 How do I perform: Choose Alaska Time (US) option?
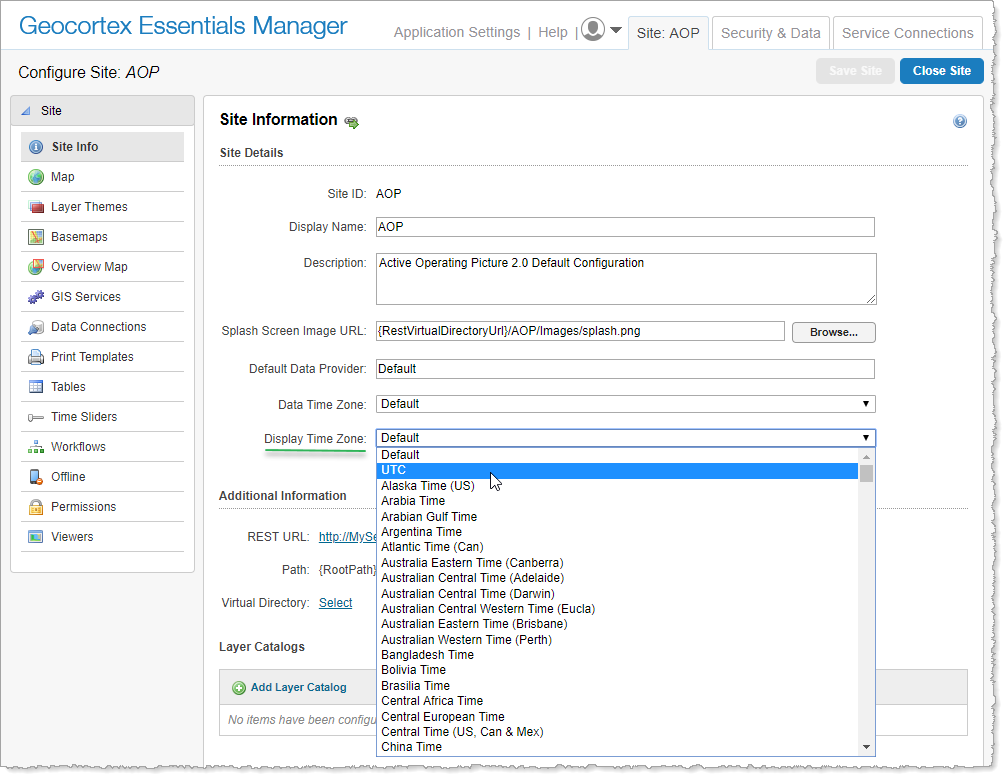coord(617,486)
